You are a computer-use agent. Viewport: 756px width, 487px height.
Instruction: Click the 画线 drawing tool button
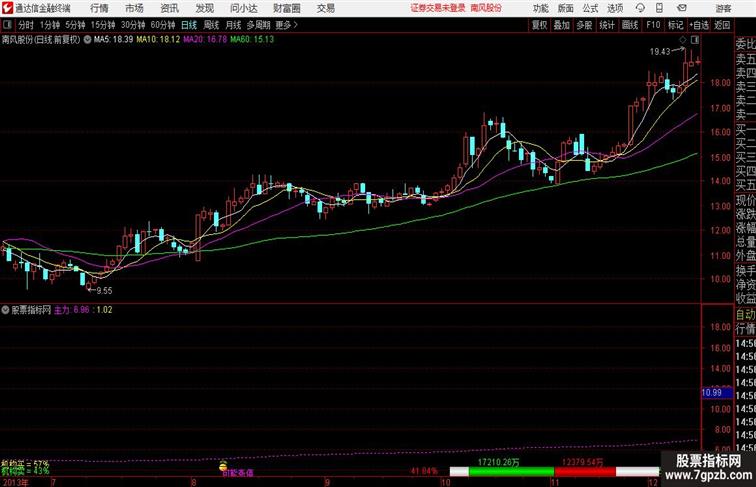point(630,25)
